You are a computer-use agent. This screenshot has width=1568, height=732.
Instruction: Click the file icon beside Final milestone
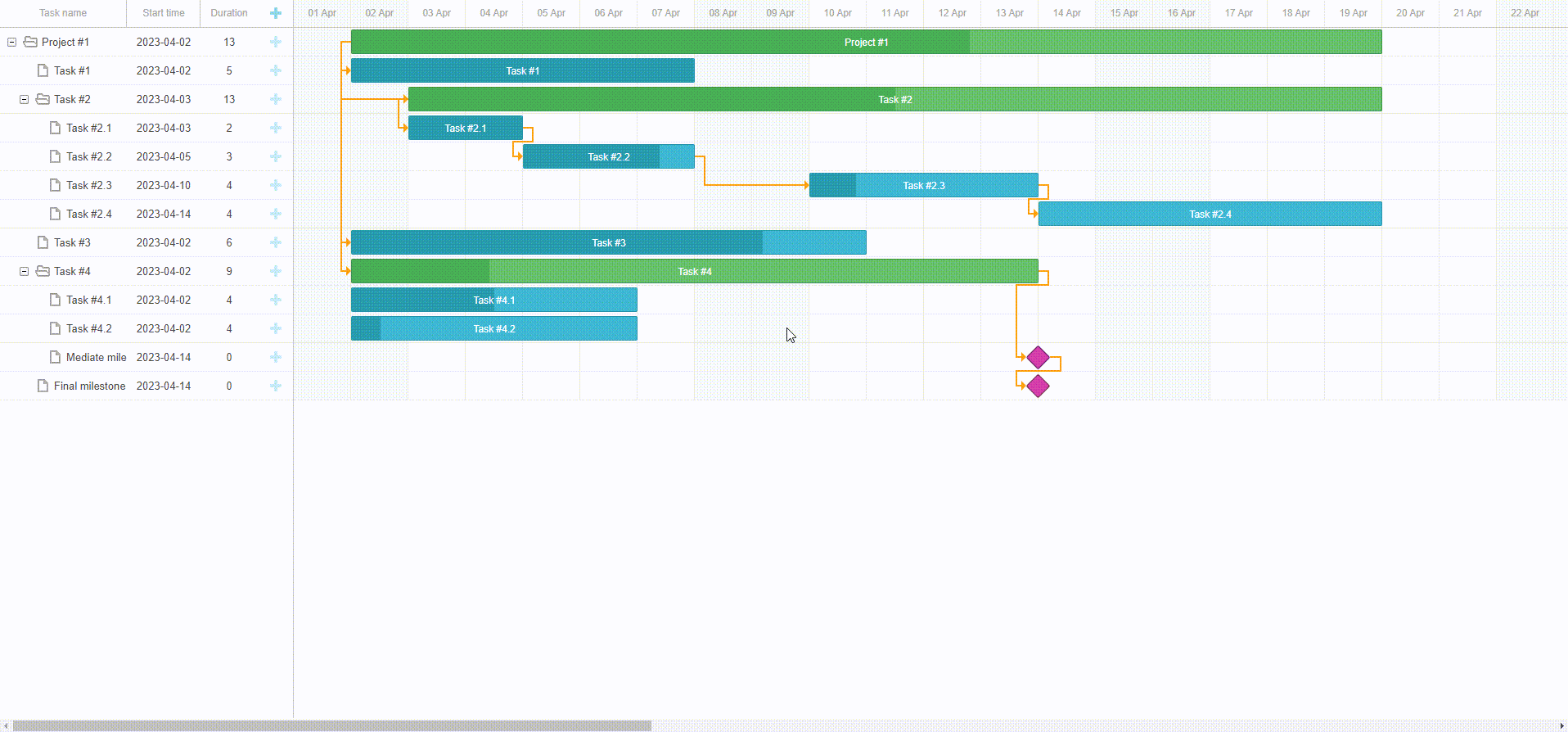tap(43, 386)
